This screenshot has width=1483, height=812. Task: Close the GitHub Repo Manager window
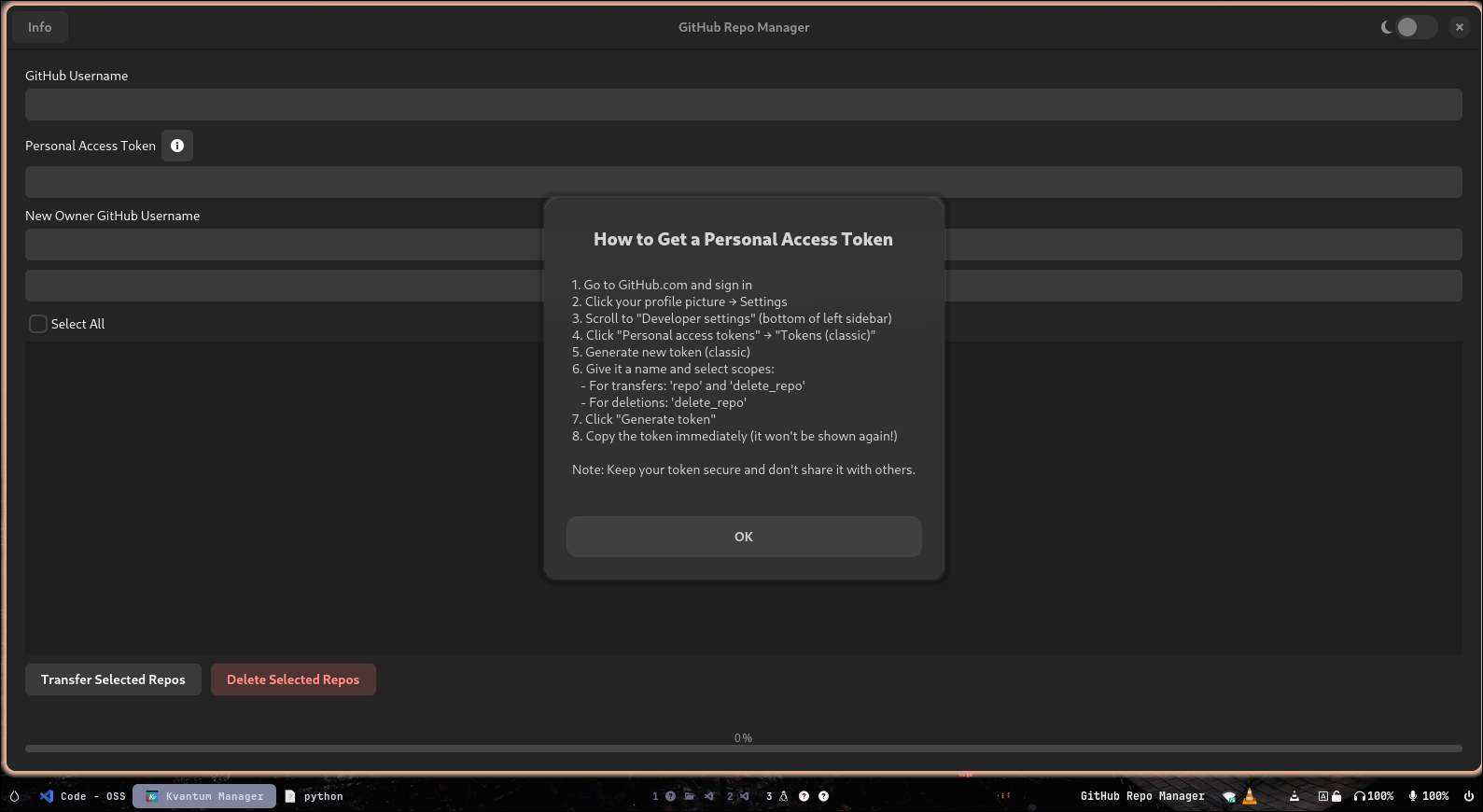1460,27
